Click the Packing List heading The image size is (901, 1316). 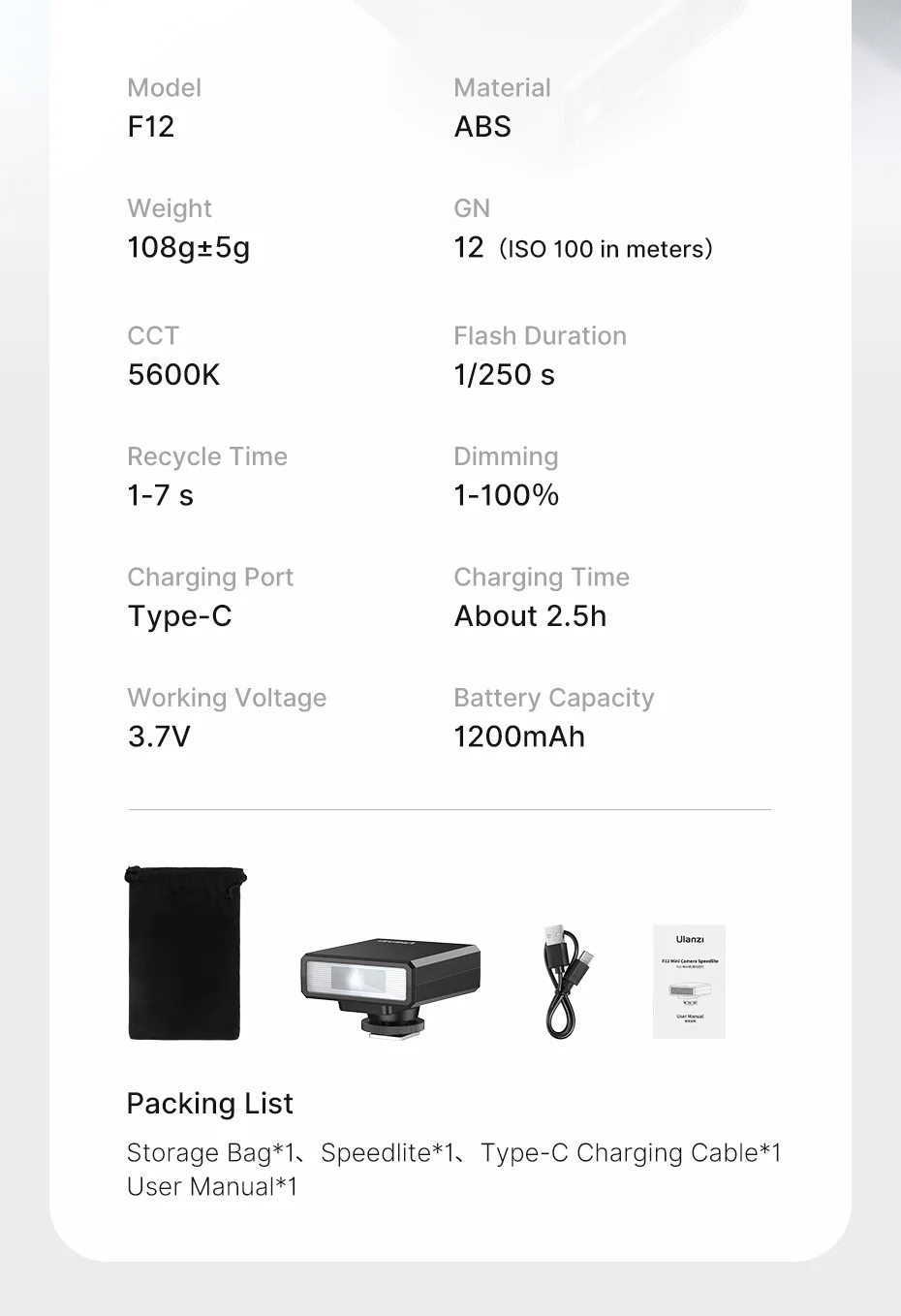209,1104
